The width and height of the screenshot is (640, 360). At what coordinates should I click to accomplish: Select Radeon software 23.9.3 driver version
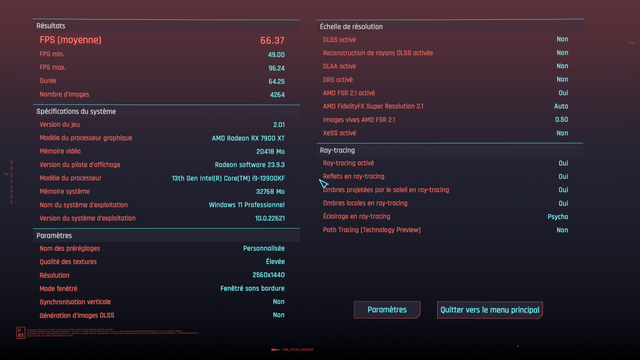point(250,165)
